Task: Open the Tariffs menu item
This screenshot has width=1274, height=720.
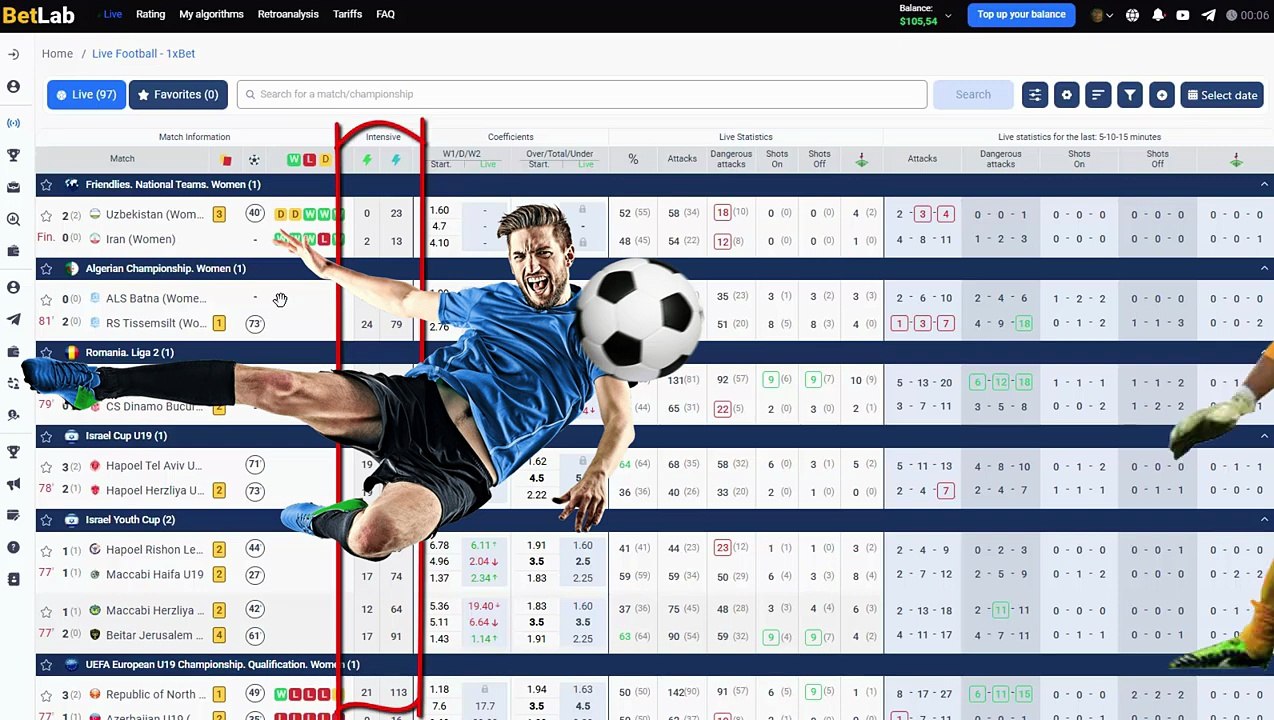Action: (347, 14)
